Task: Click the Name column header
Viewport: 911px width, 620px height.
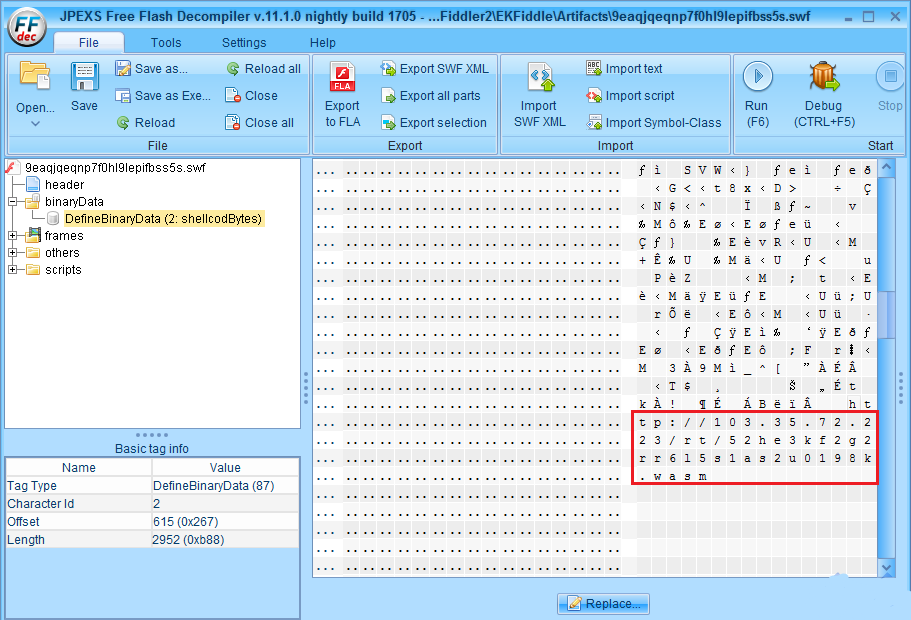Action: click(x=78, y=468)
